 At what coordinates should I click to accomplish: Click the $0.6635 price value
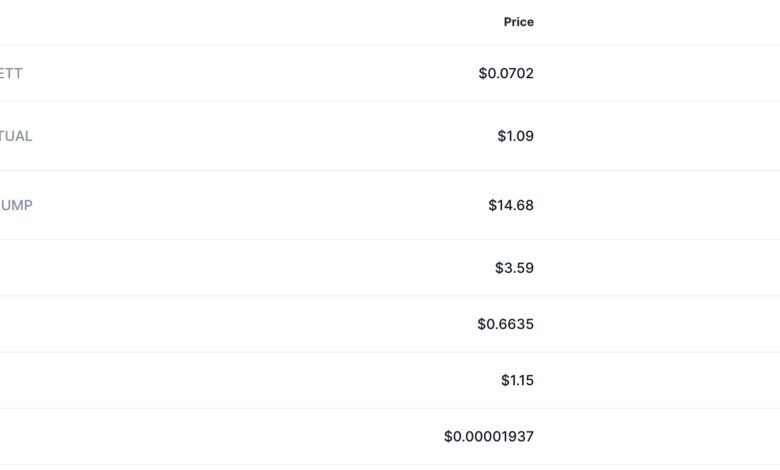(x=505, y=324)
